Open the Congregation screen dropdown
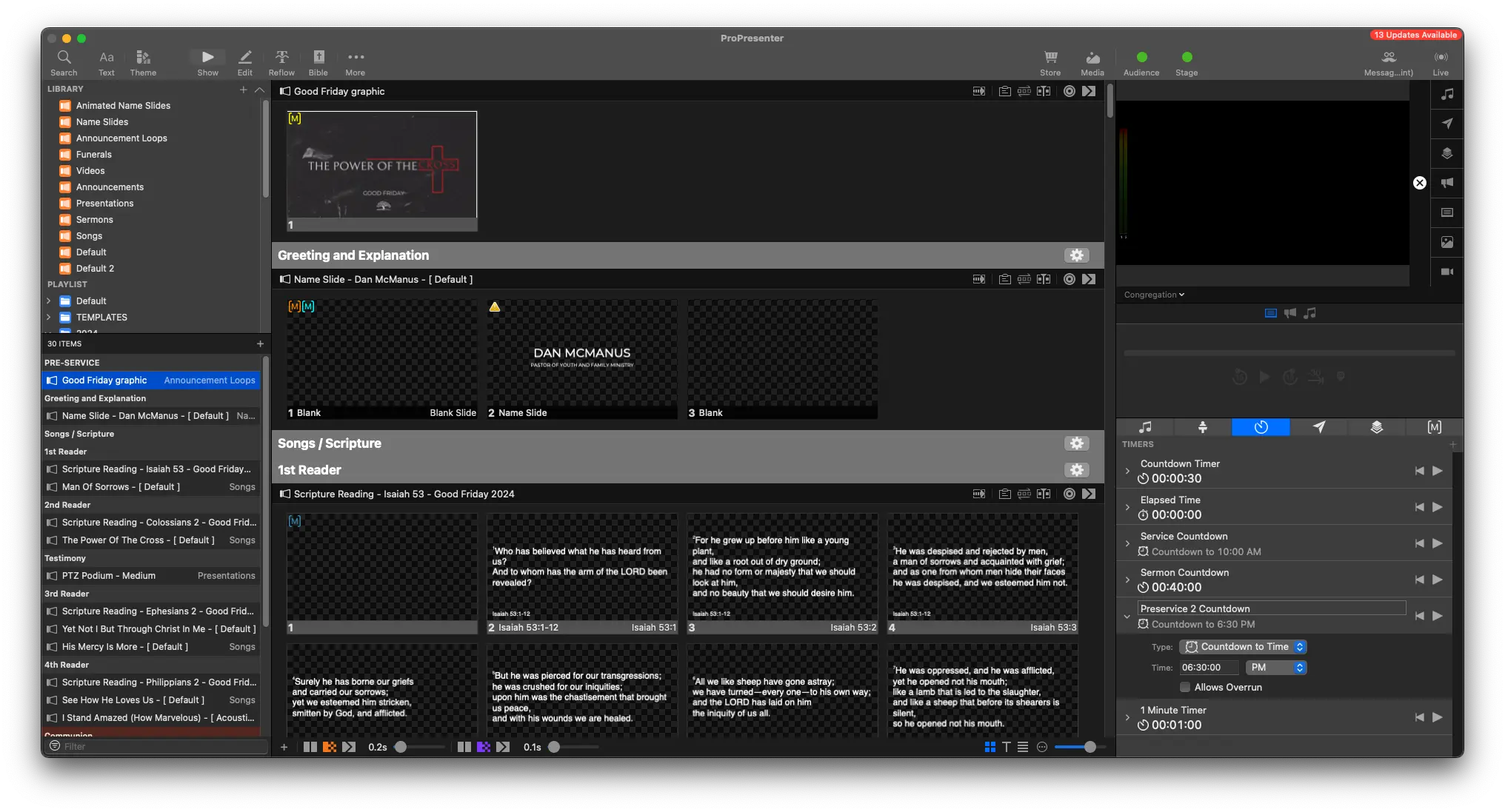This screenshot has width=1505, height=812. pos(1154,295)
